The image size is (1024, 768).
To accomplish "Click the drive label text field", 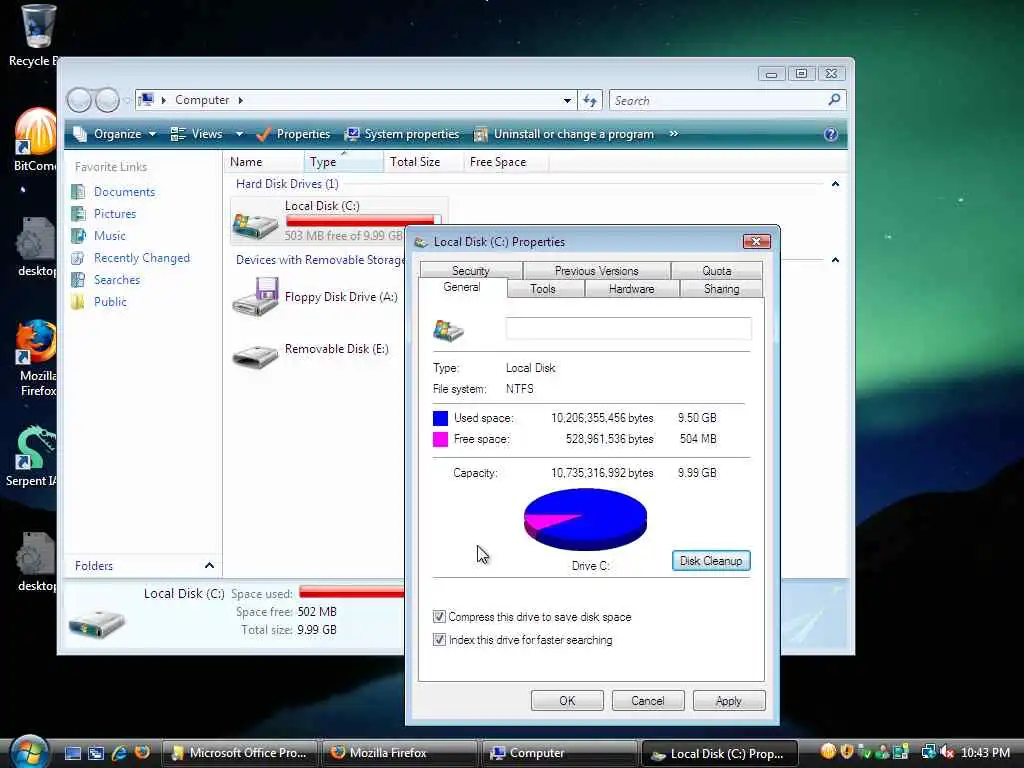I will click(628, 328).
